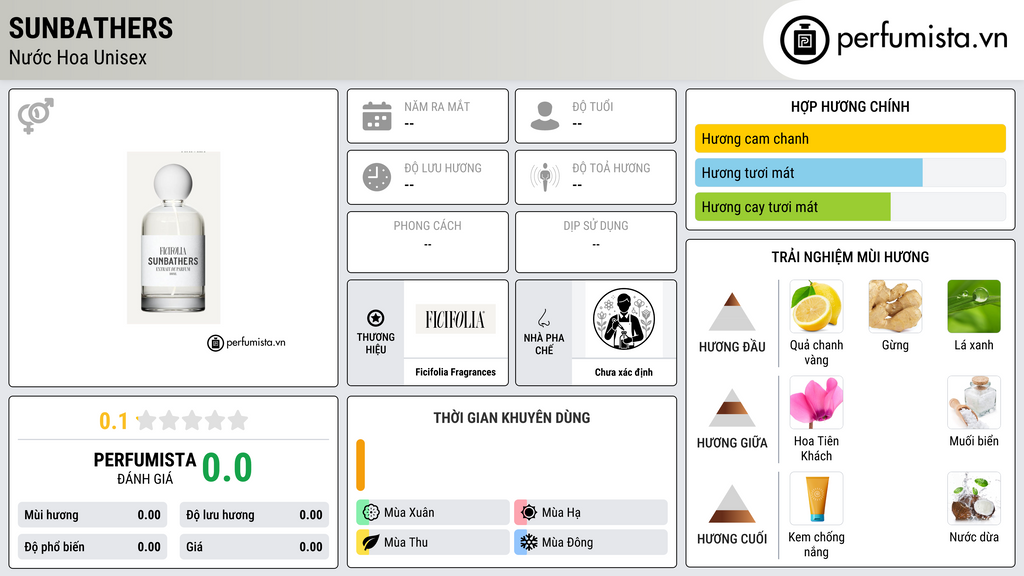
Task: Click the perfumer illustration icon
Action: [624, 319]
